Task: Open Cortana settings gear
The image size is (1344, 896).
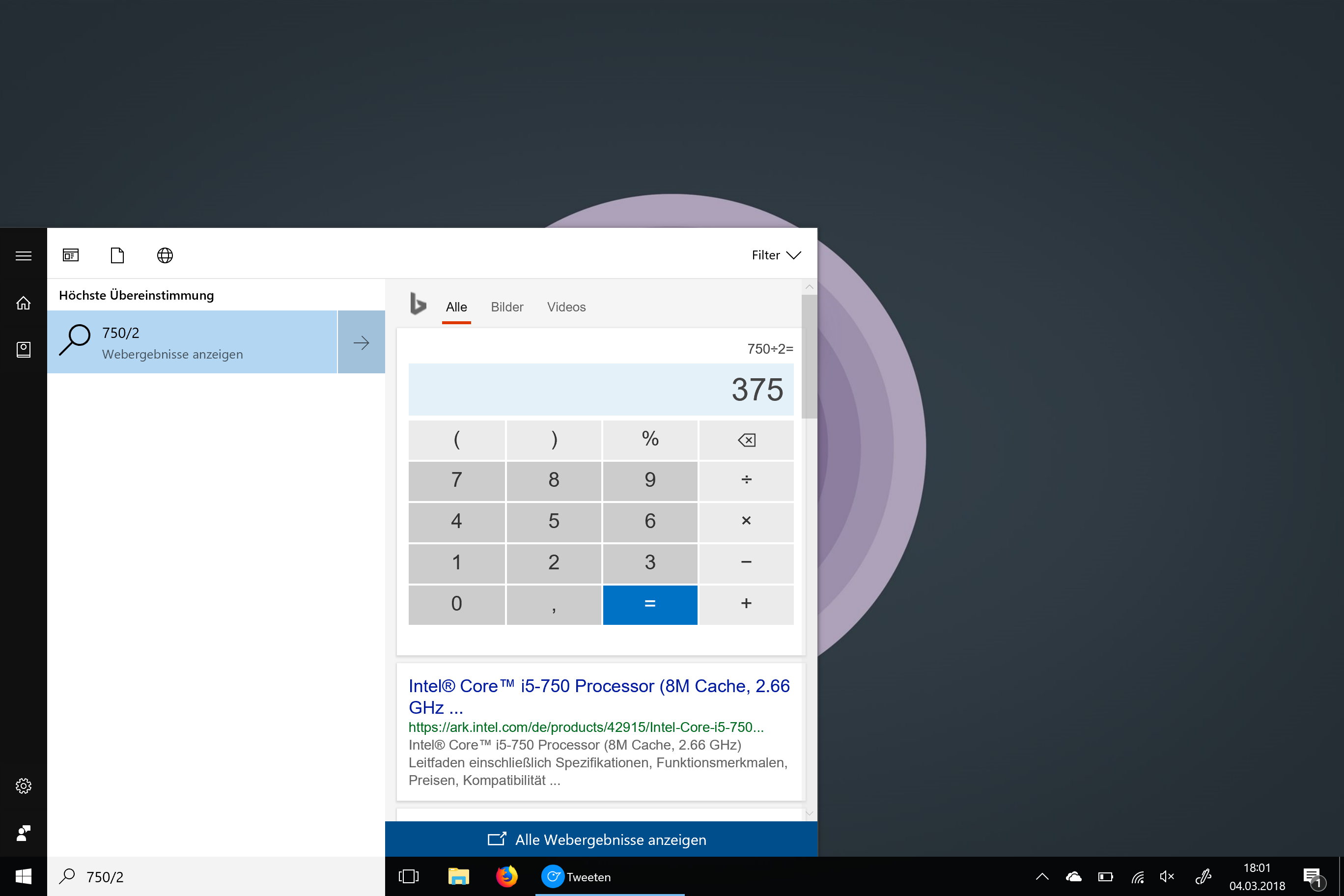Action: tap(24, 785)
